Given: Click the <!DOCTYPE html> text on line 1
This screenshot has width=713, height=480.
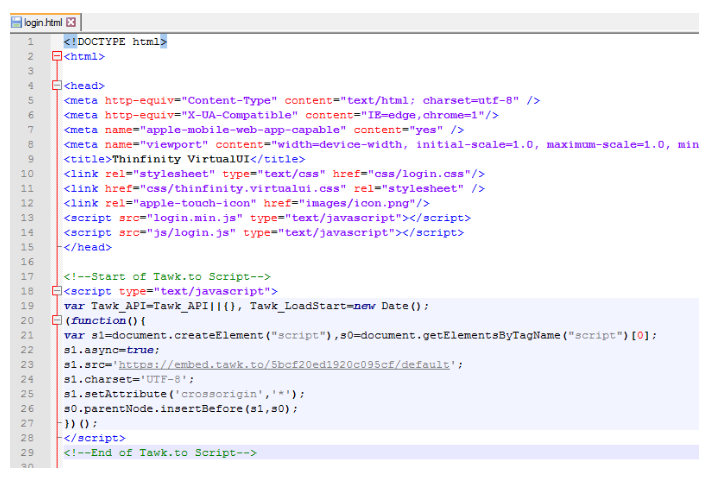Looking at the screenshot, I should coord(115,42).
